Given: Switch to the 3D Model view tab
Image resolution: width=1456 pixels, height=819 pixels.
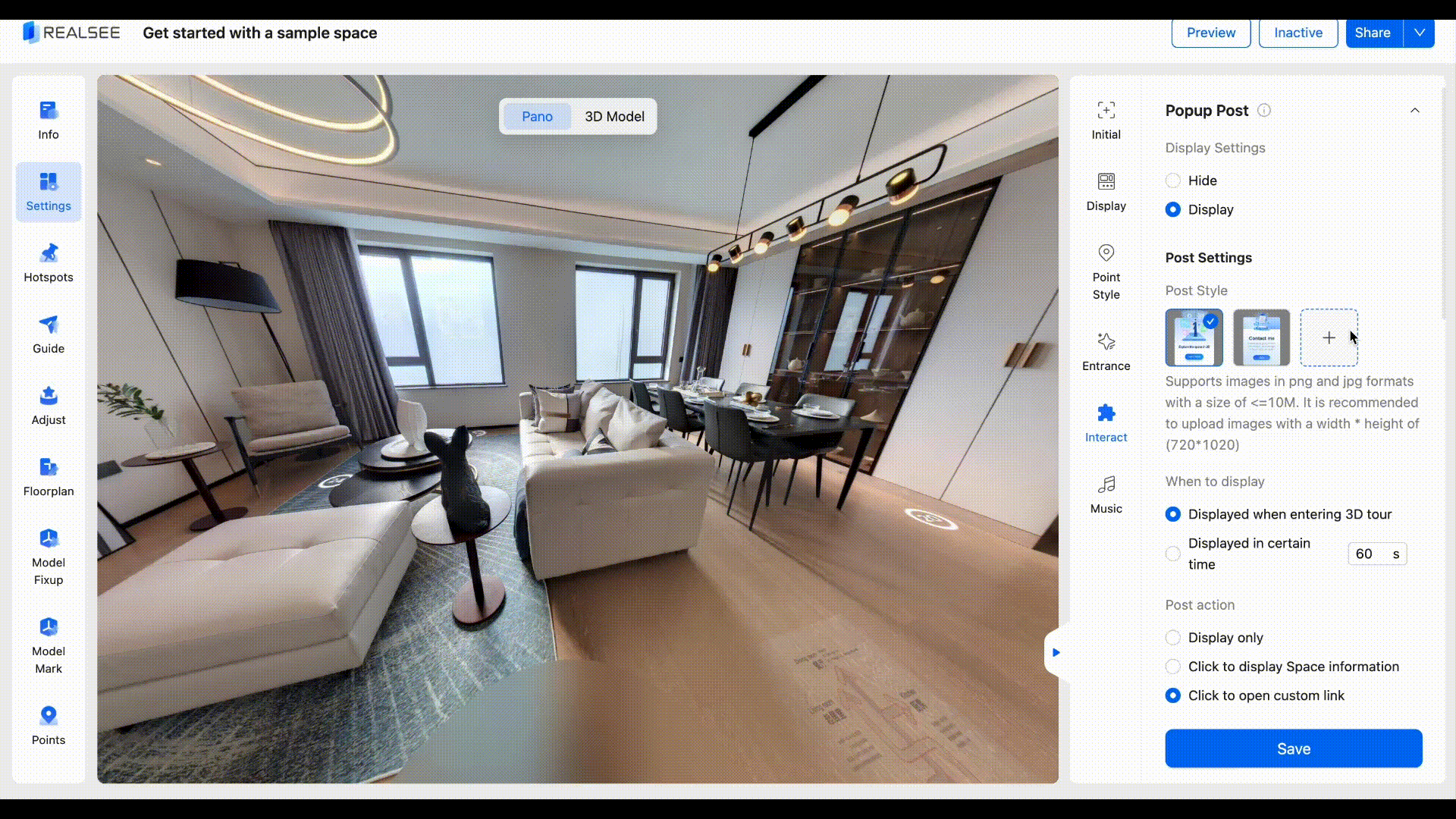Looking at the screenshot, I should tap(614, 117).
